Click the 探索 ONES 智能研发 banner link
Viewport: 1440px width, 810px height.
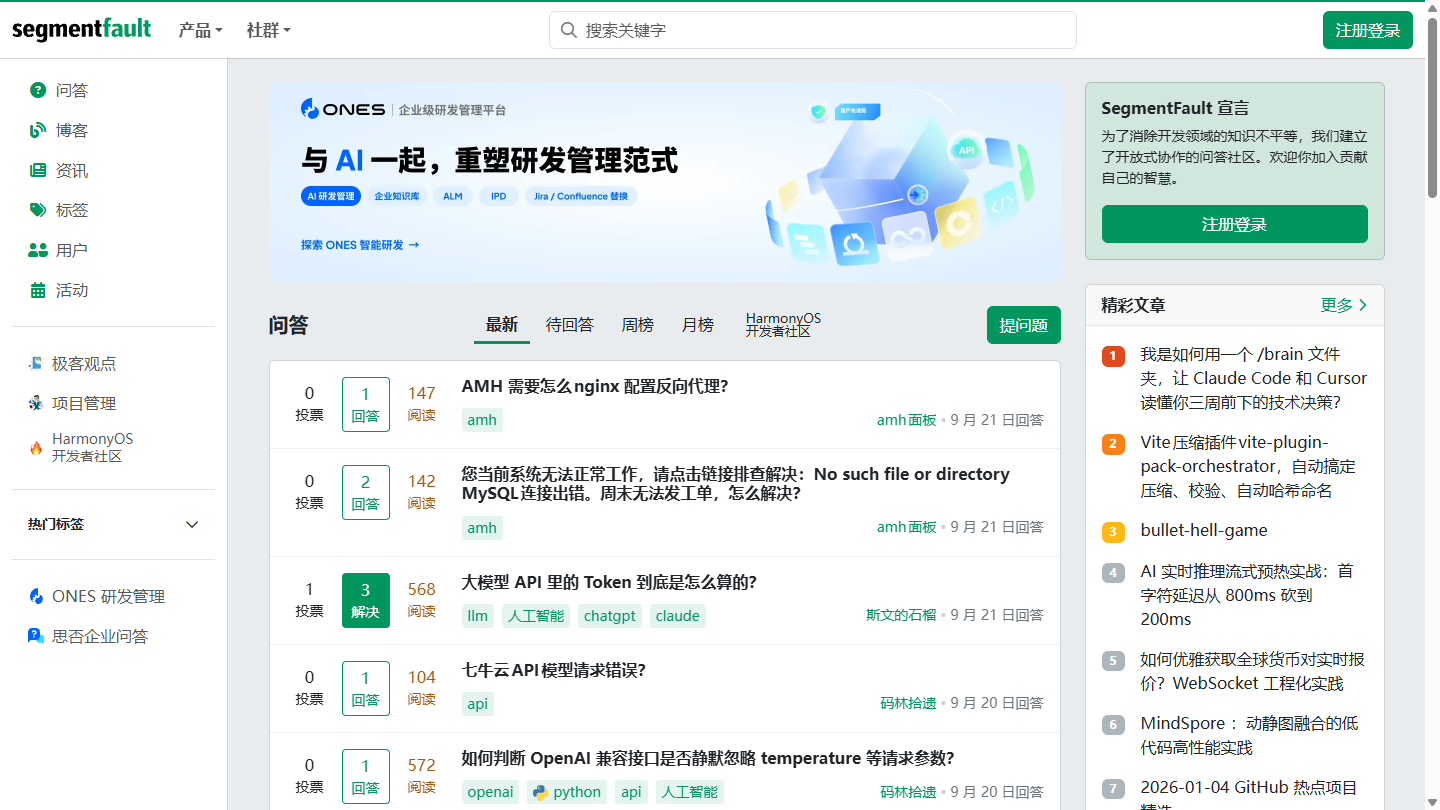360,244
